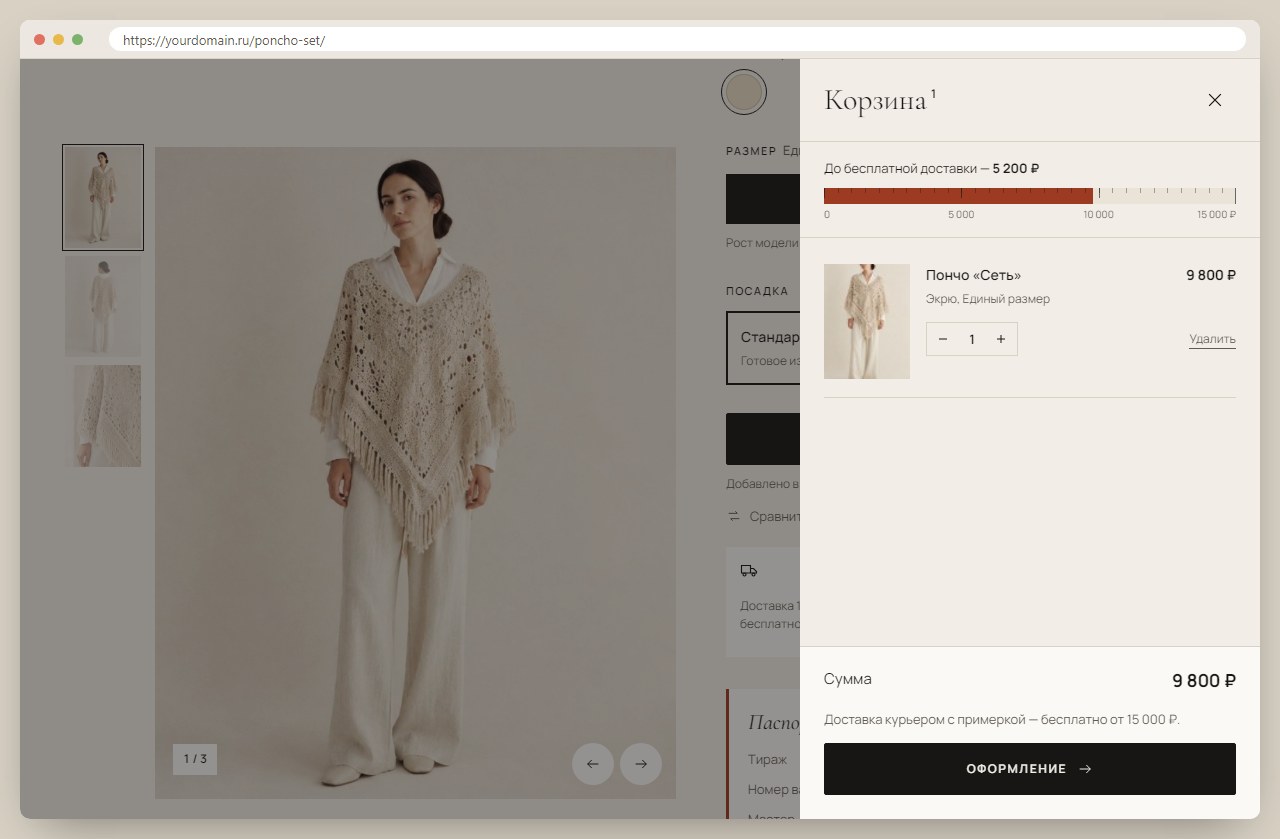Image resolution: width=1280 pixels, height=839 pixels.
Task: Select third gallery thumbnail, knit close-up
Action: click(103, 415)
